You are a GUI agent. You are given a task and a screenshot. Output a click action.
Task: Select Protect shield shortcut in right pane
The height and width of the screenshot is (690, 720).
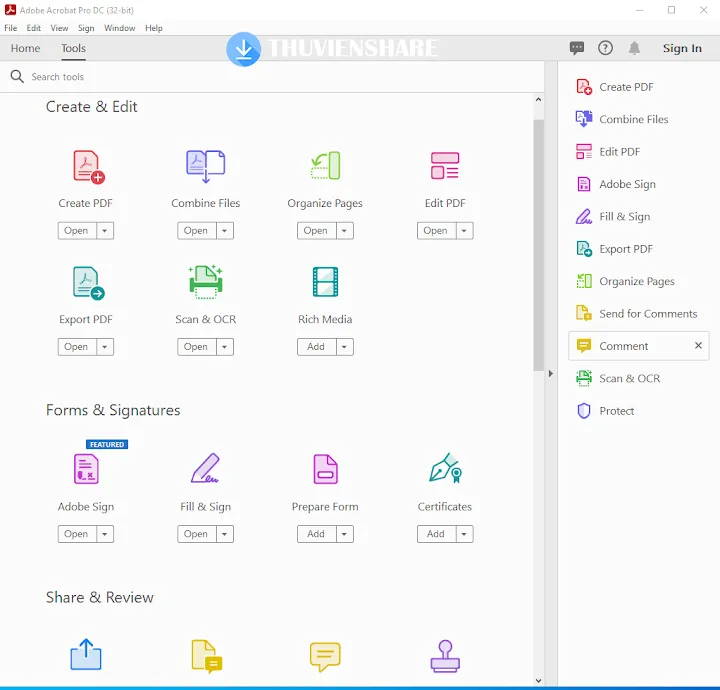coord(605,411)
